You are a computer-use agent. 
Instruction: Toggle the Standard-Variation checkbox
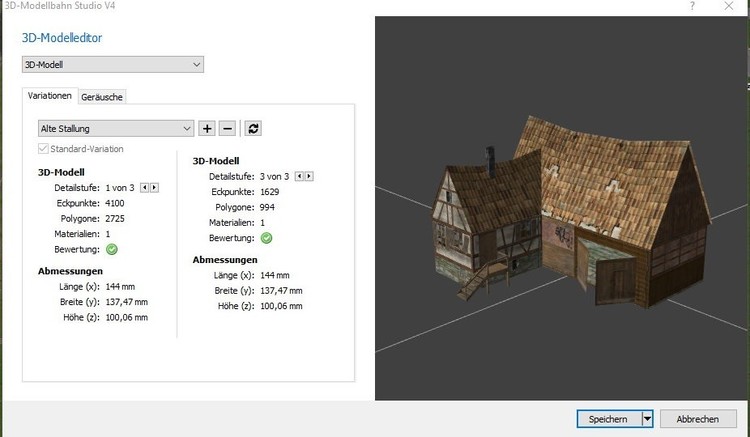pyautogui.click(x=42, y=149)
